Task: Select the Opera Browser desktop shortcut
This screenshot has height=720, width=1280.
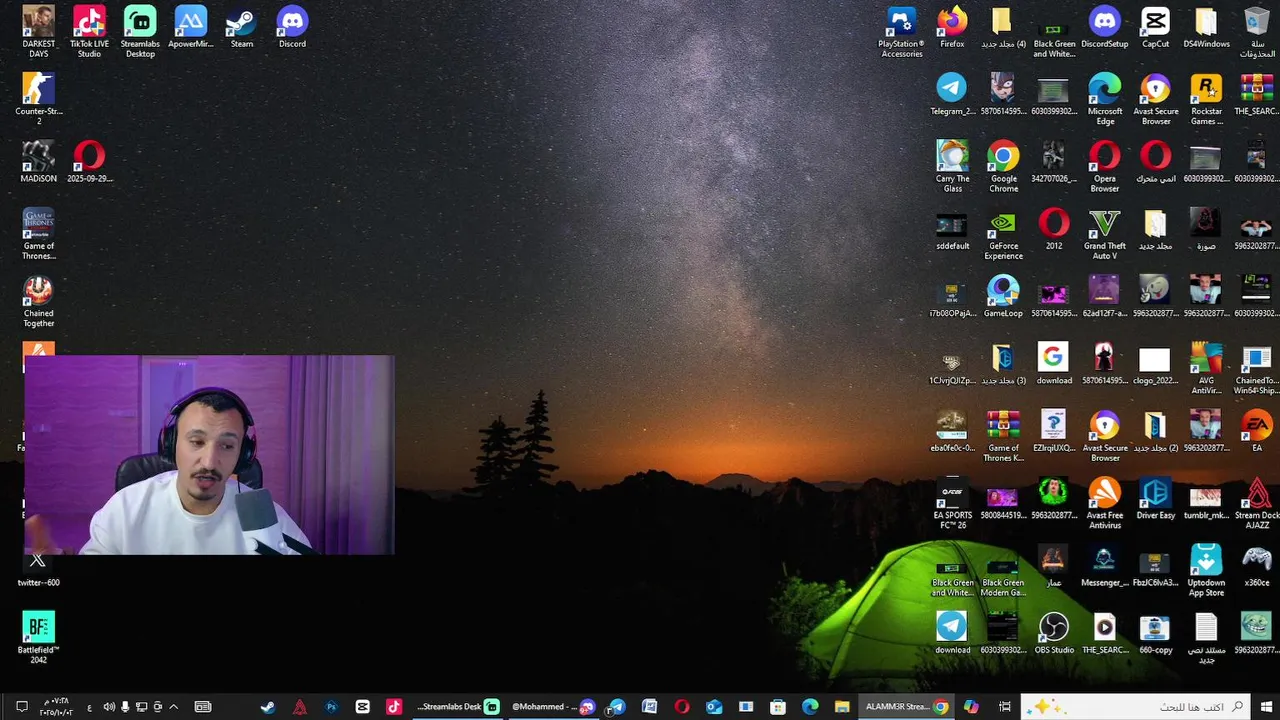Action: pos(1104,166)
